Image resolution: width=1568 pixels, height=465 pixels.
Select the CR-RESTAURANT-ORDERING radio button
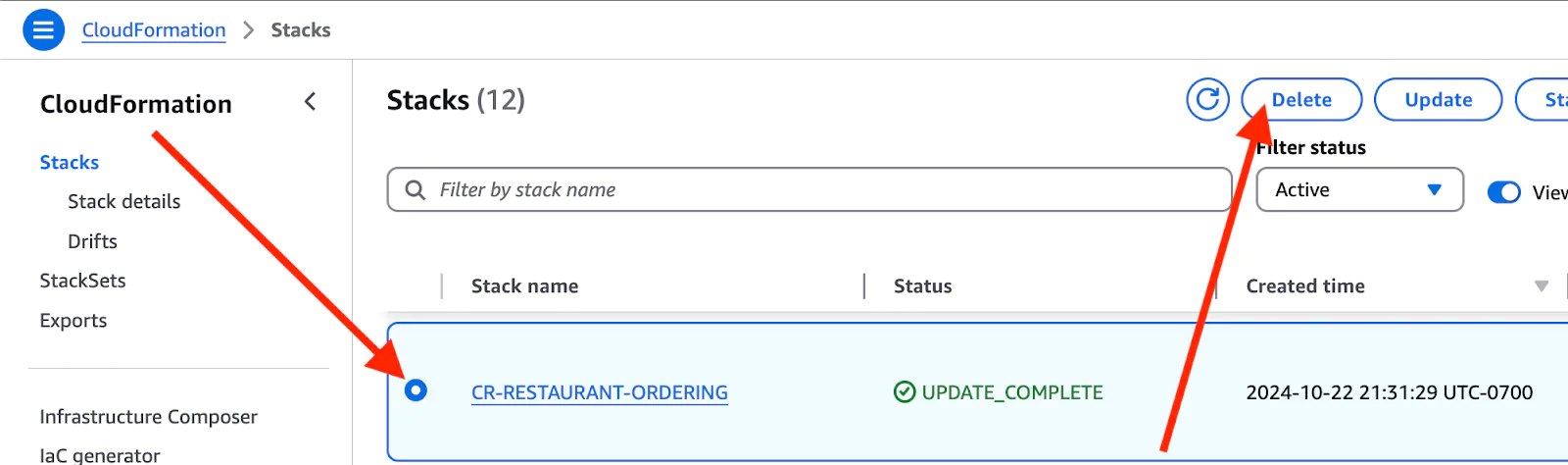click(416, 390)
